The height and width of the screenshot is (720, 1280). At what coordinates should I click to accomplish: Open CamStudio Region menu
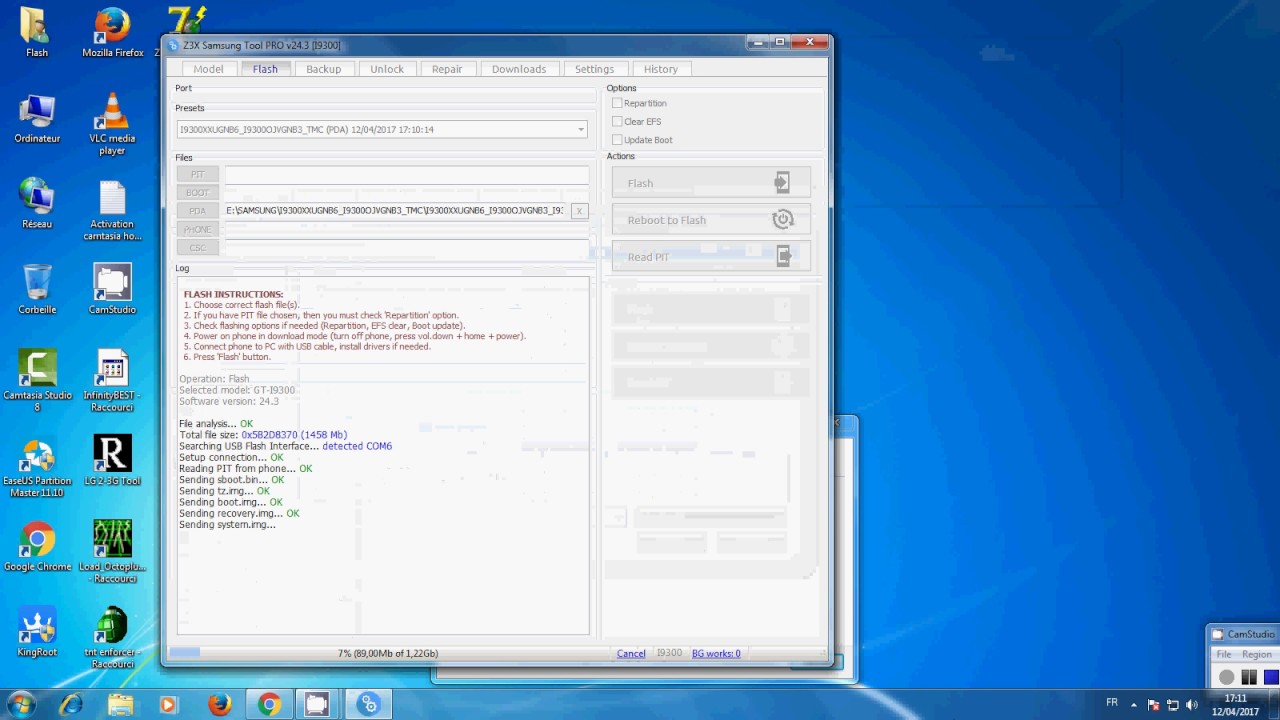coord(1257,654)
